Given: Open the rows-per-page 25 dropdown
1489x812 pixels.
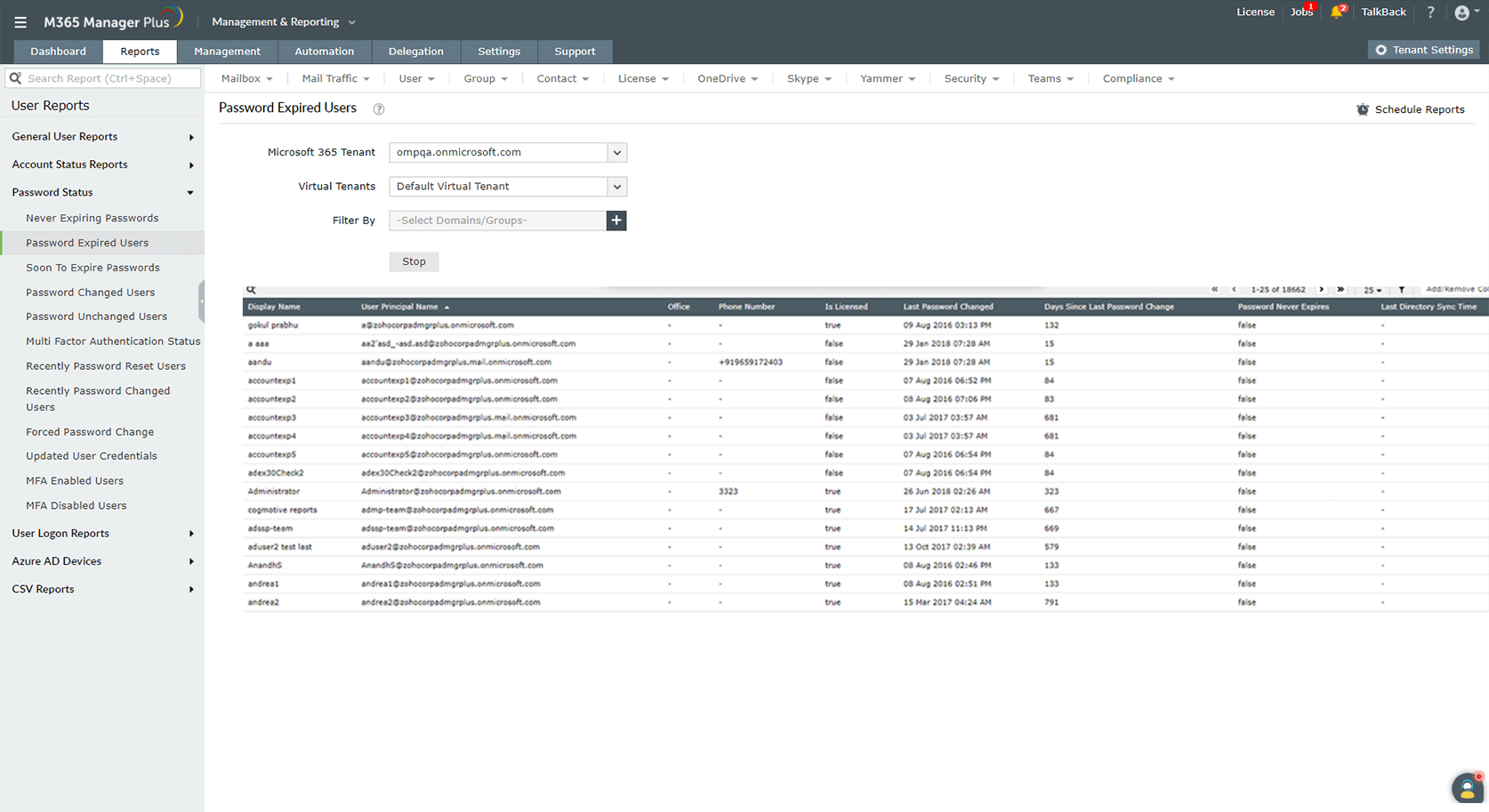Looking at the screenshot, I should pos(1373,290).
